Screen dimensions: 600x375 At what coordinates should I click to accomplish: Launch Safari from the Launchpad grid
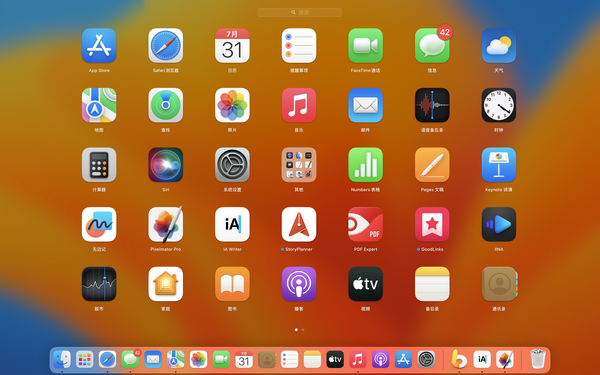165,46
